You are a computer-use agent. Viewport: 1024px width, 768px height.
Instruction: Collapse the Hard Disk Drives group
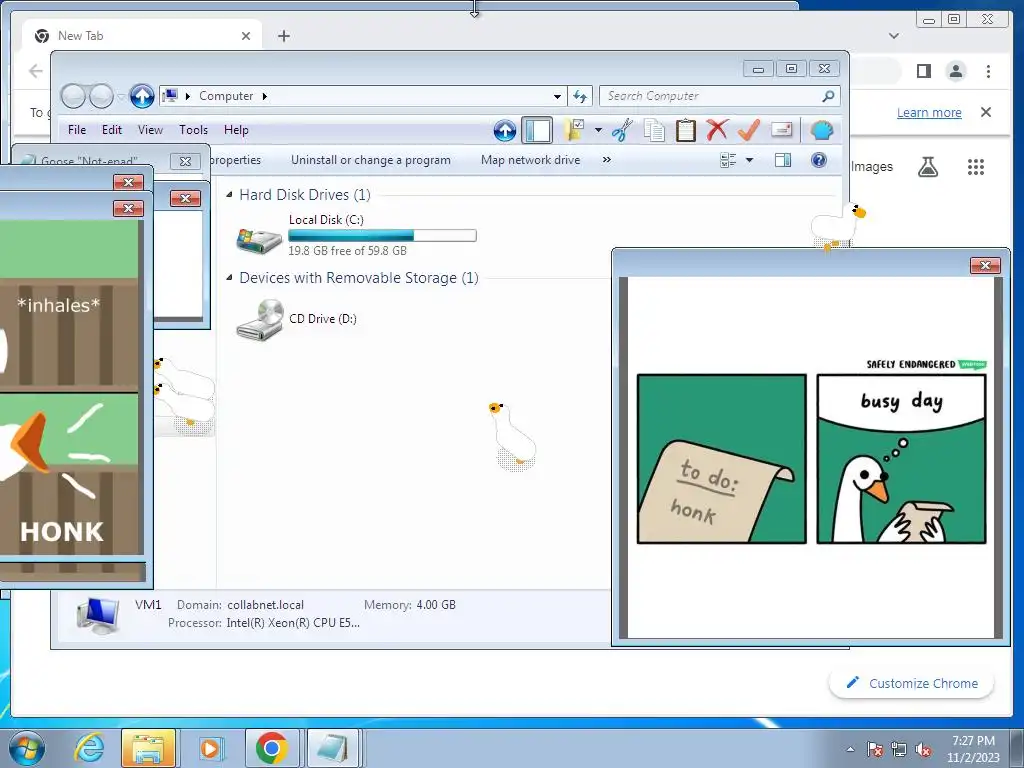coord(229,195)
